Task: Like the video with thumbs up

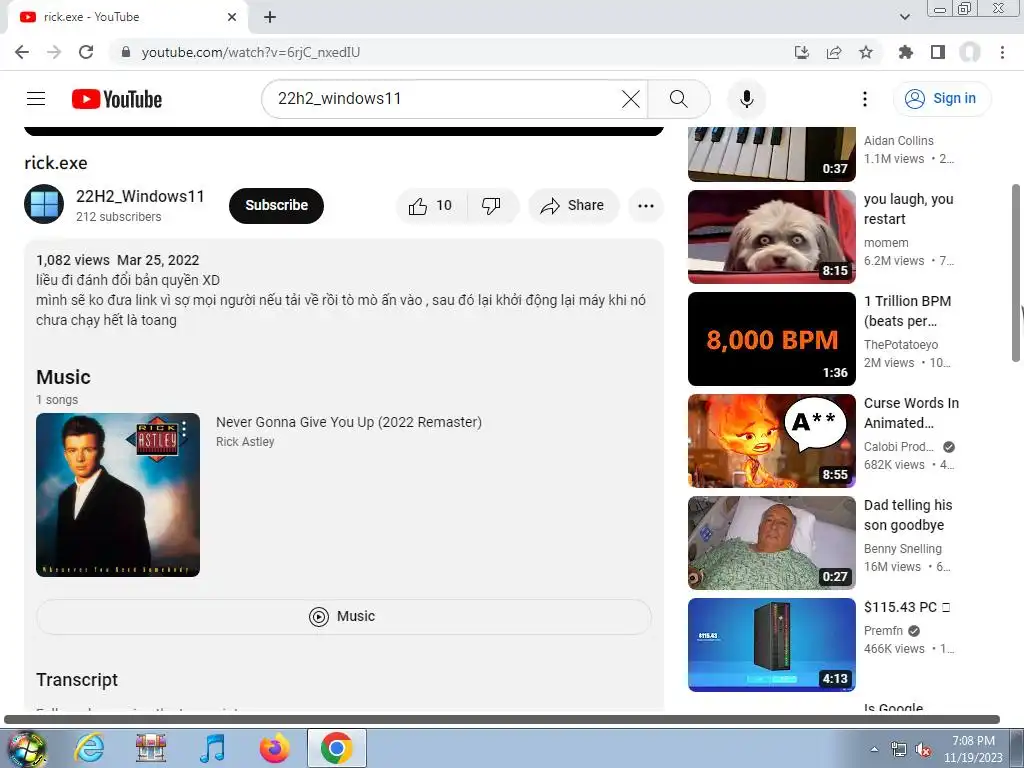Action: pyautogui.click(x=431, y=206)
